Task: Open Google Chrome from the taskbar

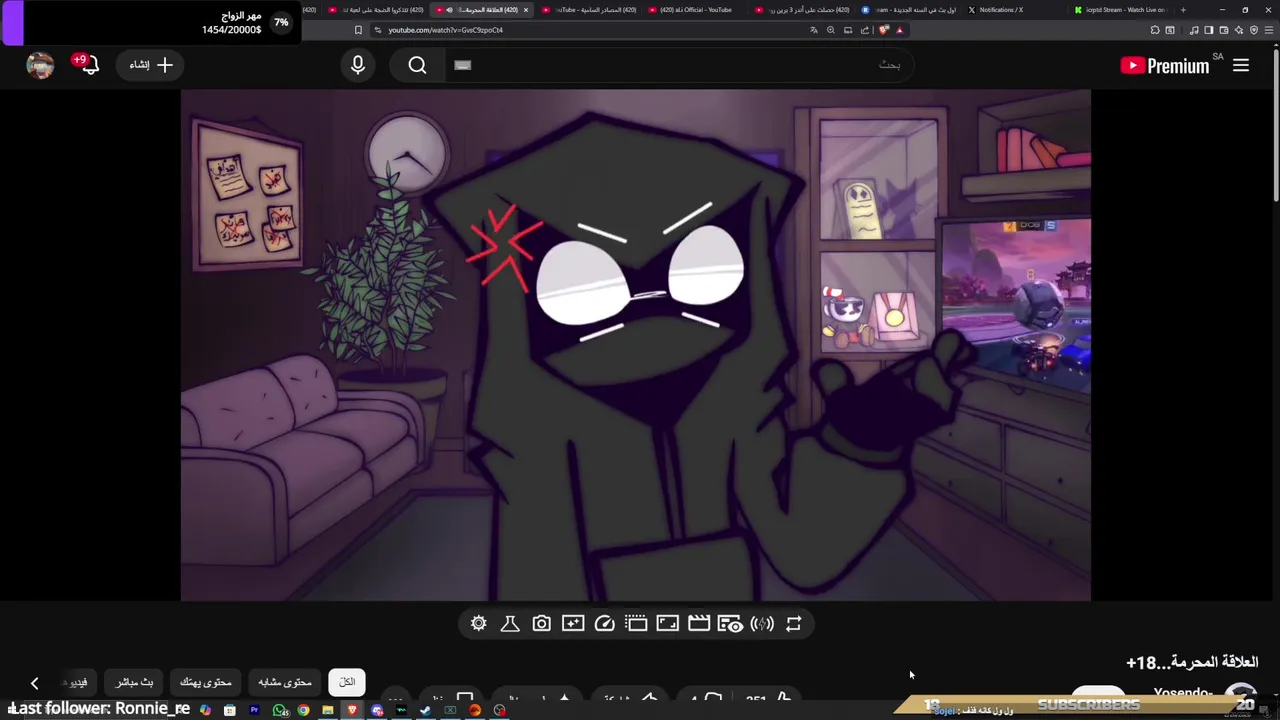Action: [303, 710]
